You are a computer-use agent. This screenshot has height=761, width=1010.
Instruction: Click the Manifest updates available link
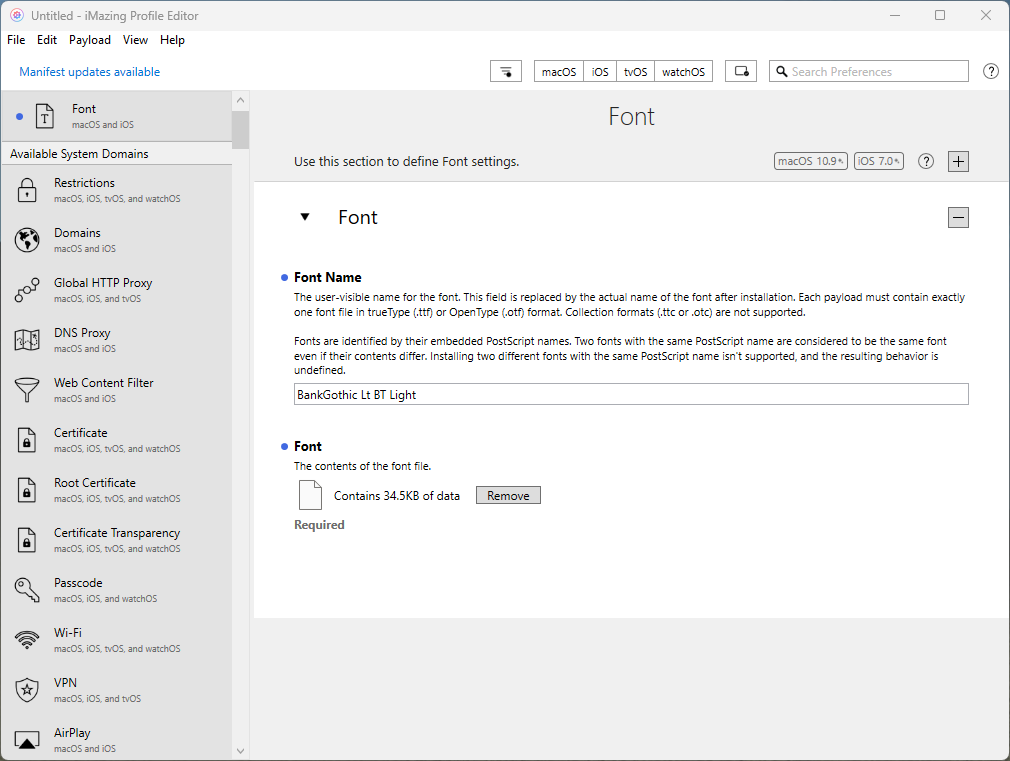88,71
